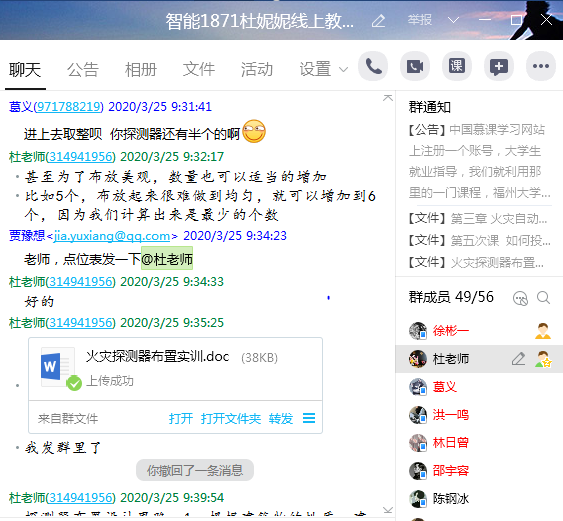Open the more options ellipsis button
The height and width of the screenshot is (521, 563).
pos(541,66)
